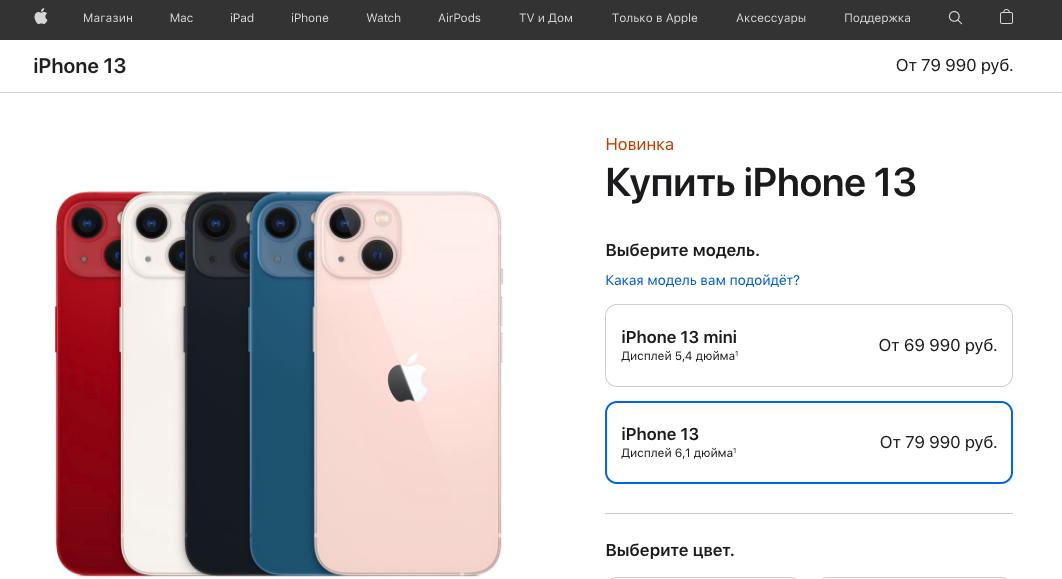This screenshot has height=579, width=1062.
Task: Go to Аксессуары in the nav bar
Action: [771, 18]
